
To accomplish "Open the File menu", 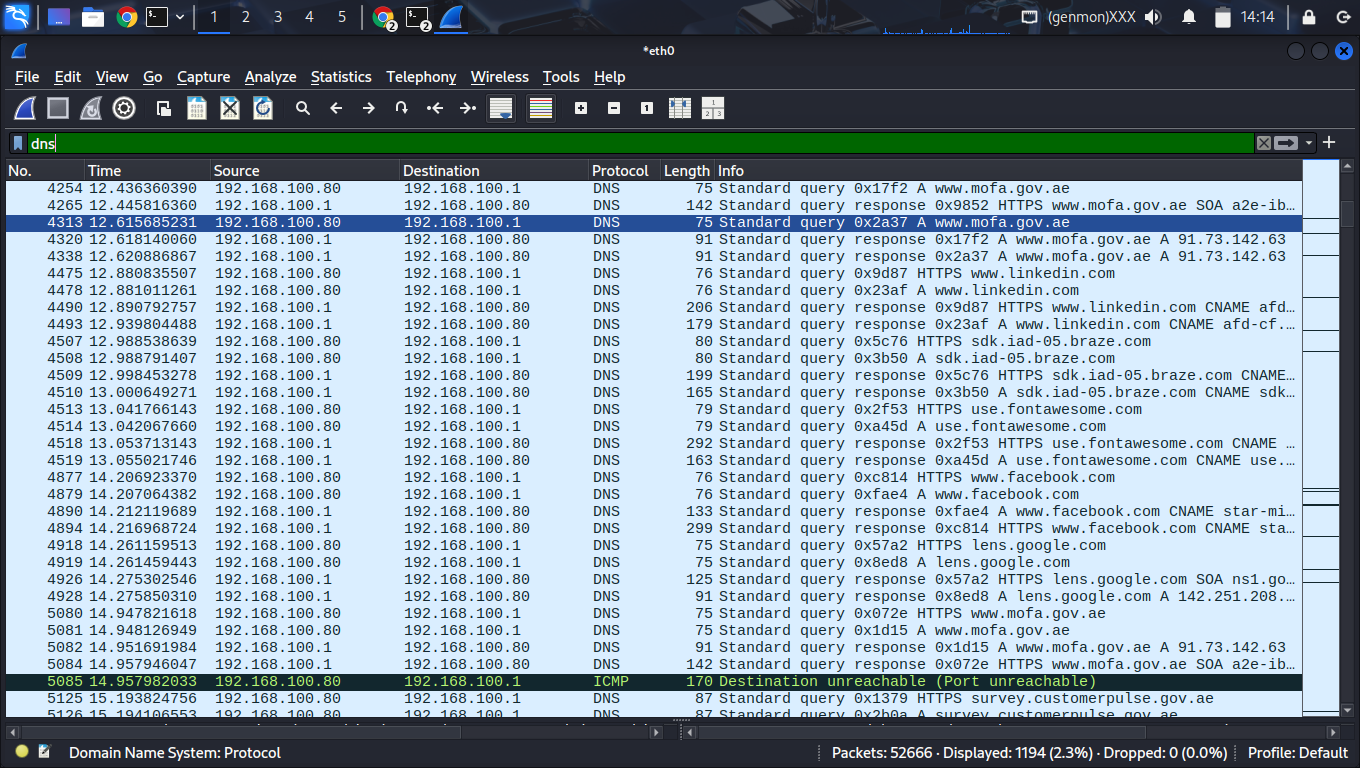I will coord(27,77).
